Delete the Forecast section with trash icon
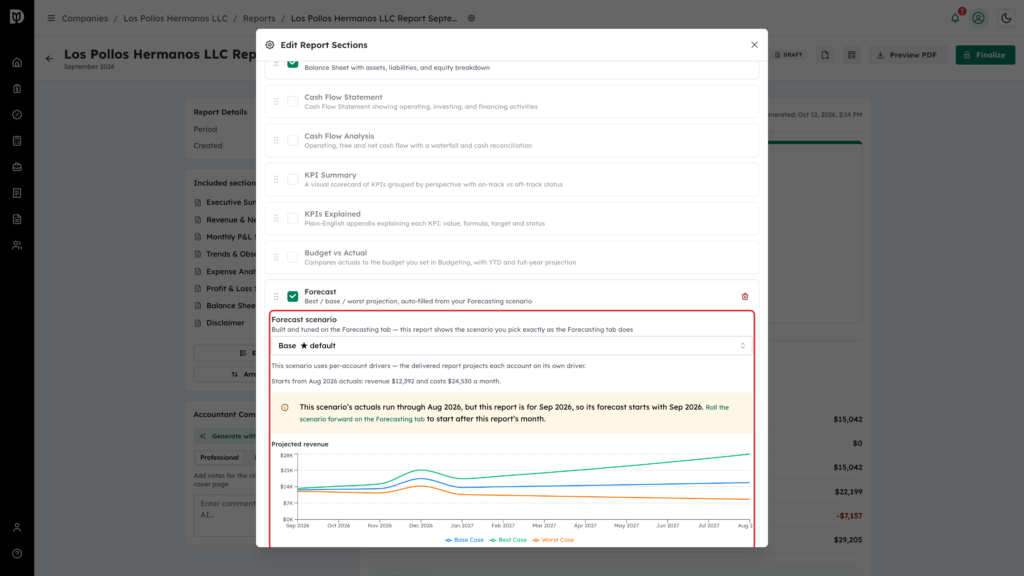This screenshot has height=576, width=1024. point(744,296)
